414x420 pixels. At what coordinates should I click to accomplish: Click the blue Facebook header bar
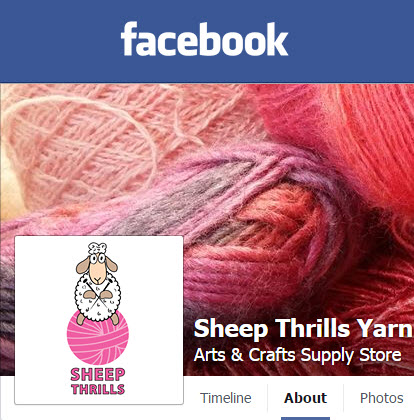207,41
